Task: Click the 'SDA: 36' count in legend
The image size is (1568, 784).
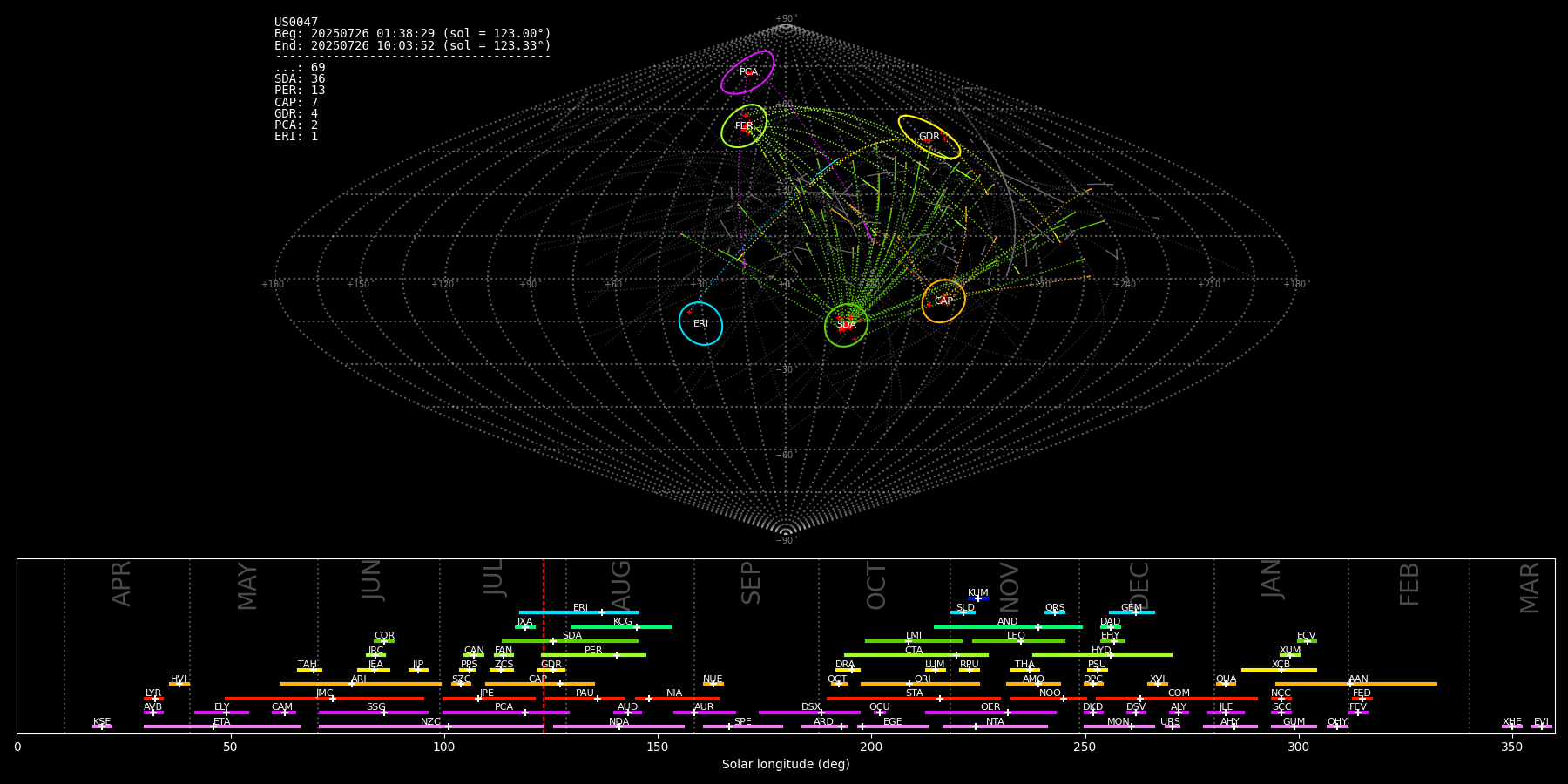Action: pos(300,79)
